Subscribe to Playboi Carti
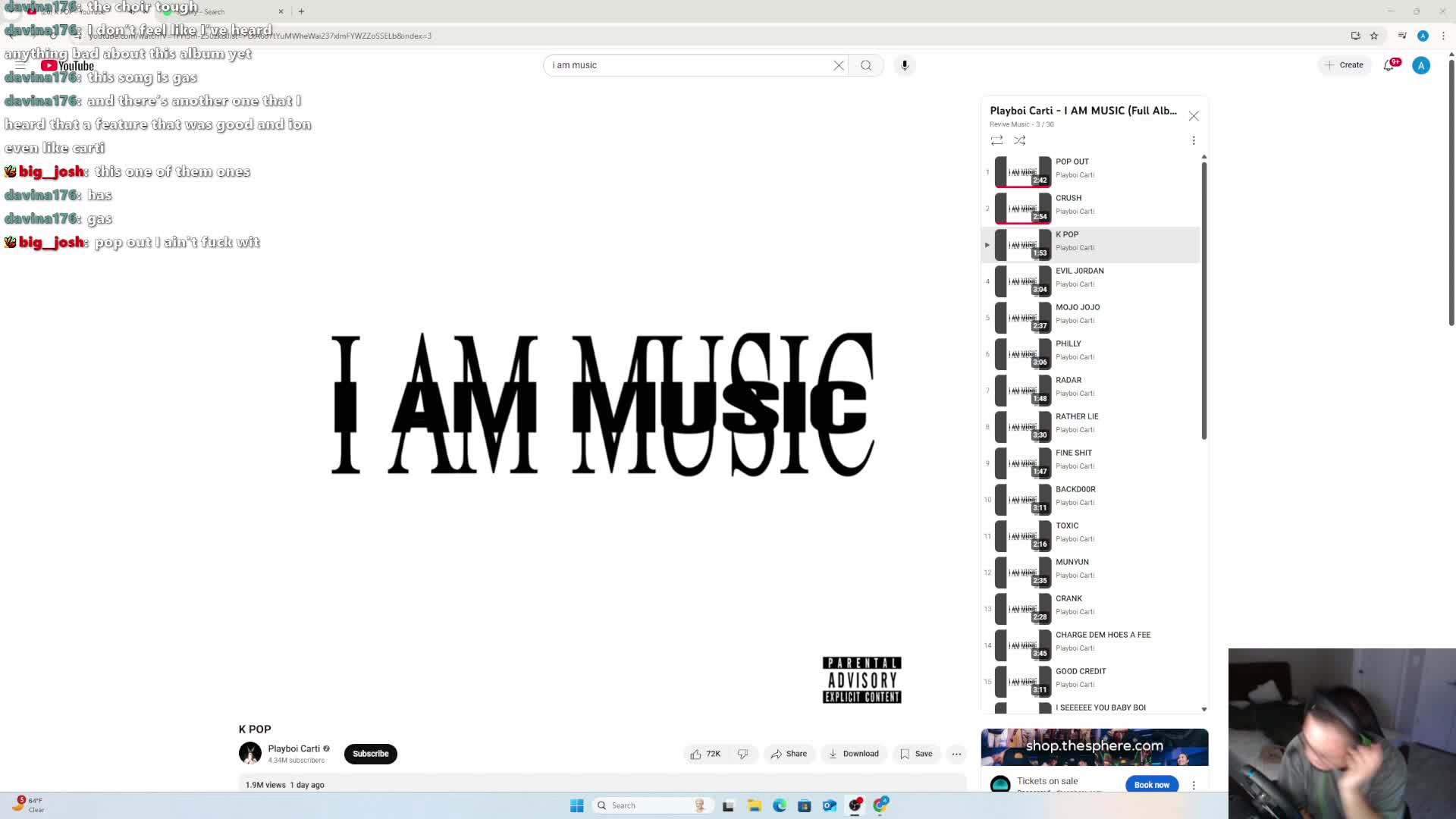Image resolution: width=1456 pixels, height=819 pixels. tap(370, 754)
